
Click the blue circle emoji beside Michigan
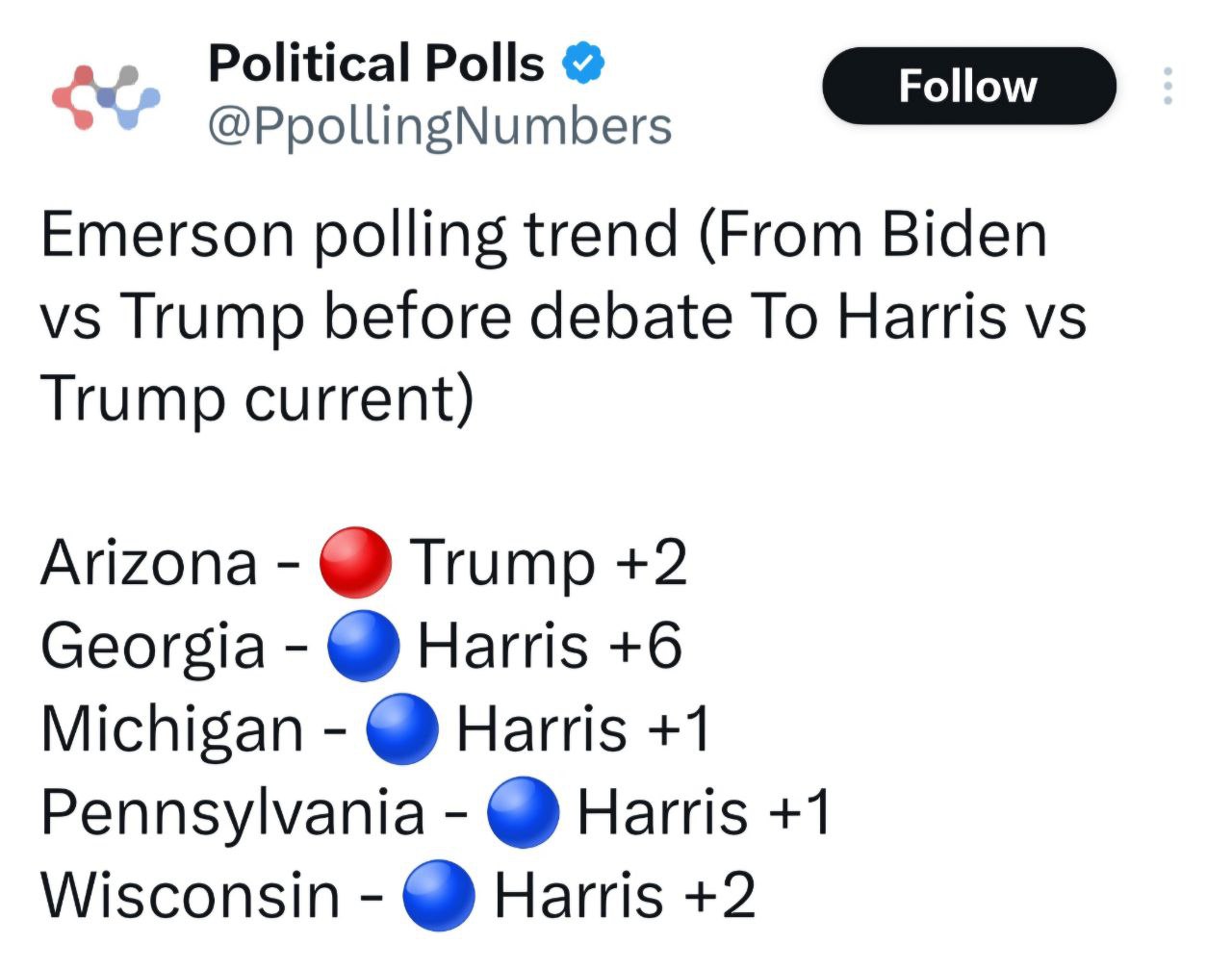[x=402, y=728]
